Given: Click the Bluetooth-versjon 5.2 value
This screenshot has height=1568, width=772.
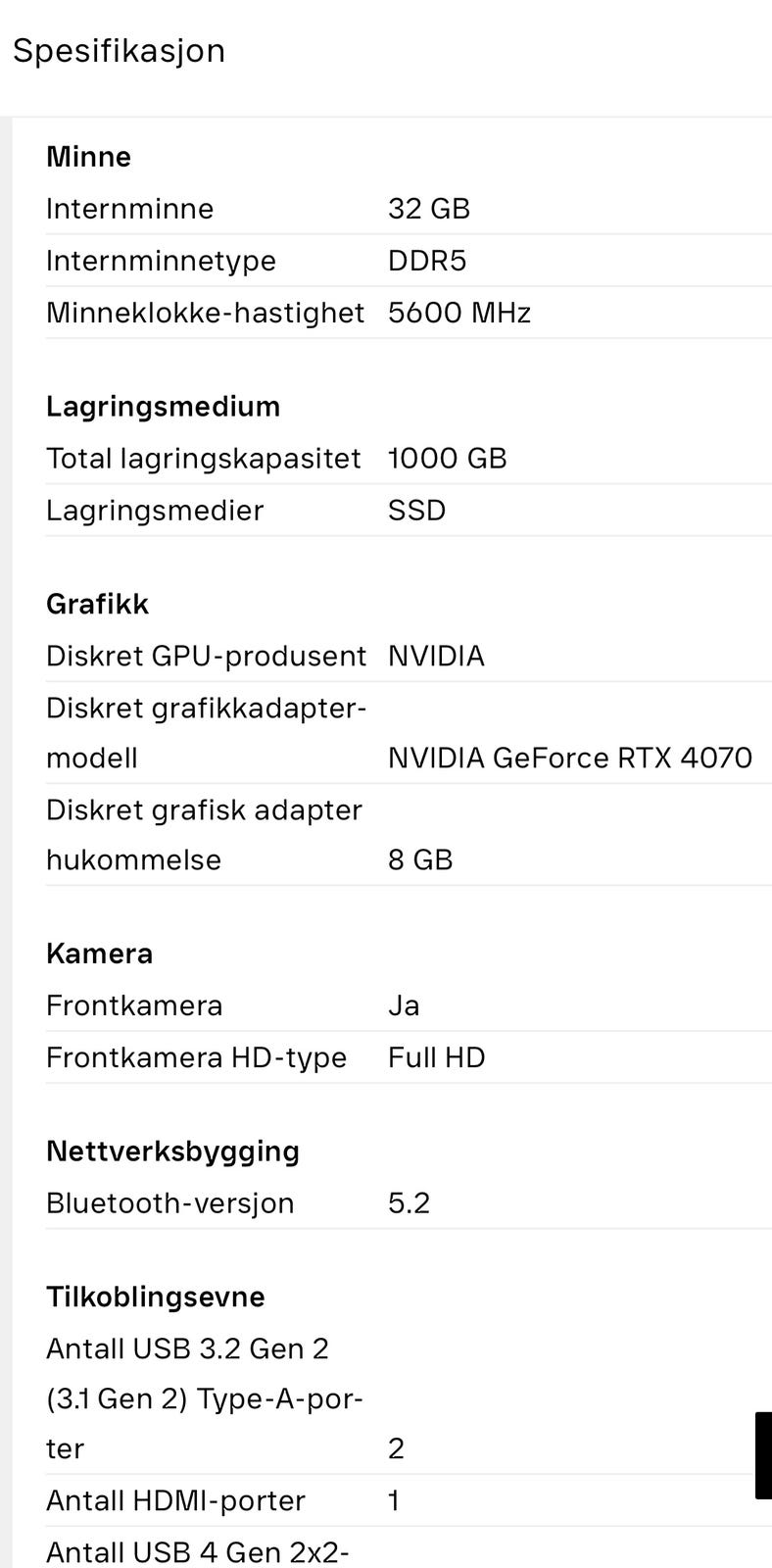Looking at the screenshot, I should (x=409, y=1202).
